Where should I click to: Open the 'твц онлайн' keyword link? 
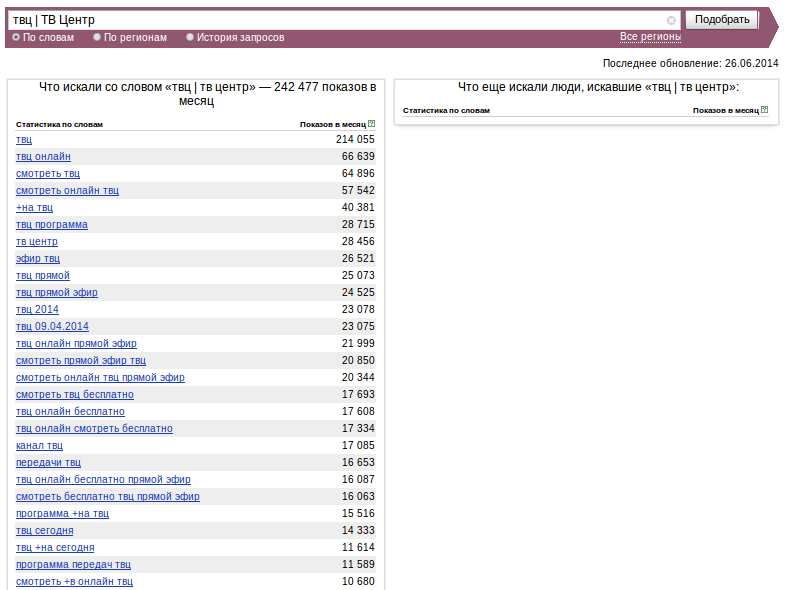tap(43, 156)
